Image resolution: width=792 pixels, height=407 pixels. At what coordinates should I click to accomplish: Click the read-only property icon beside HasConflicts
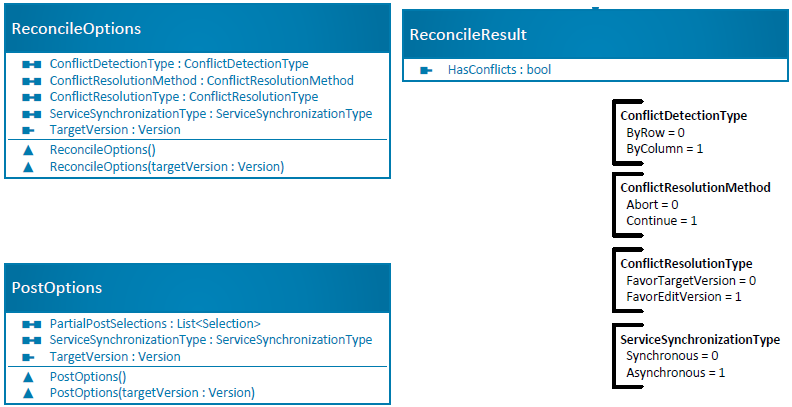[426, 70]
